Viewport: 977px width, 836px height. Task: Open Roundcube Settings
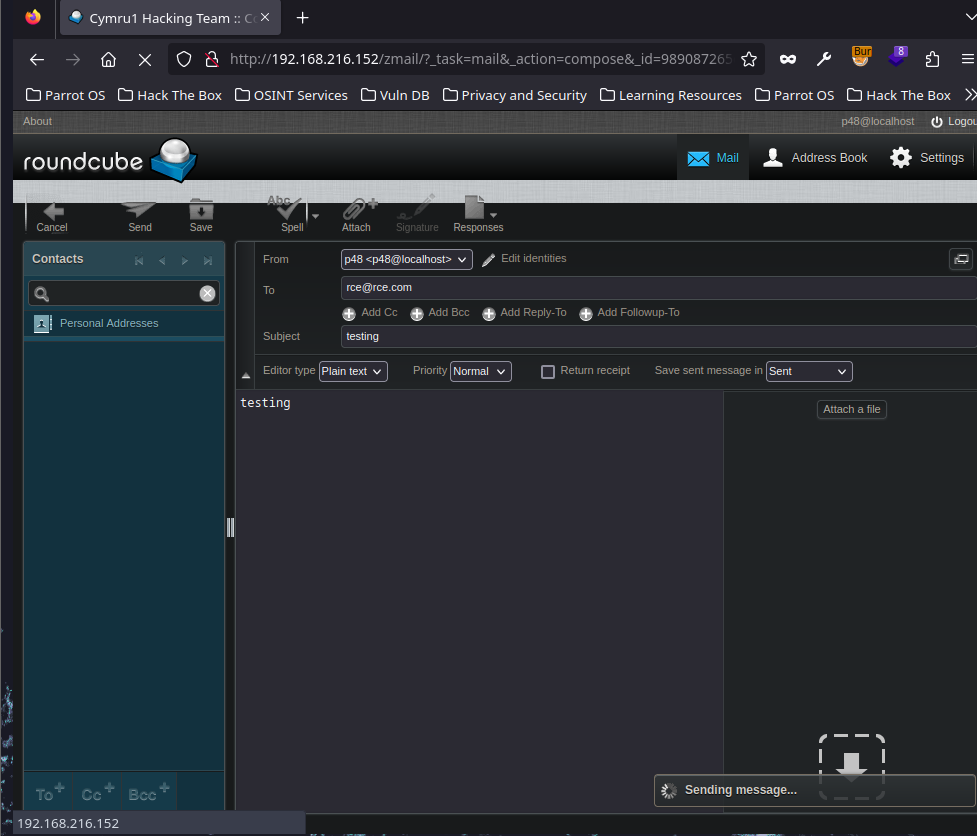pos(927,158)
